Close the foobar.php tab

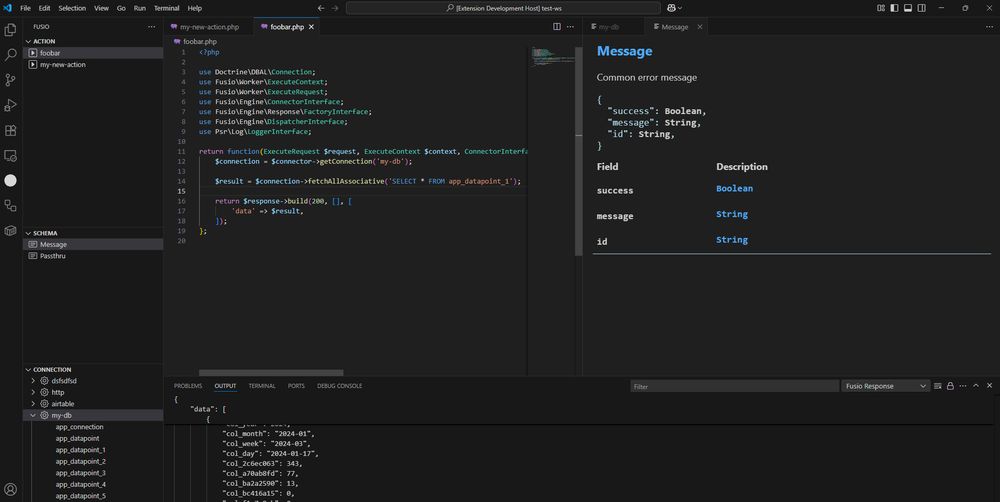tap(311, 27)
